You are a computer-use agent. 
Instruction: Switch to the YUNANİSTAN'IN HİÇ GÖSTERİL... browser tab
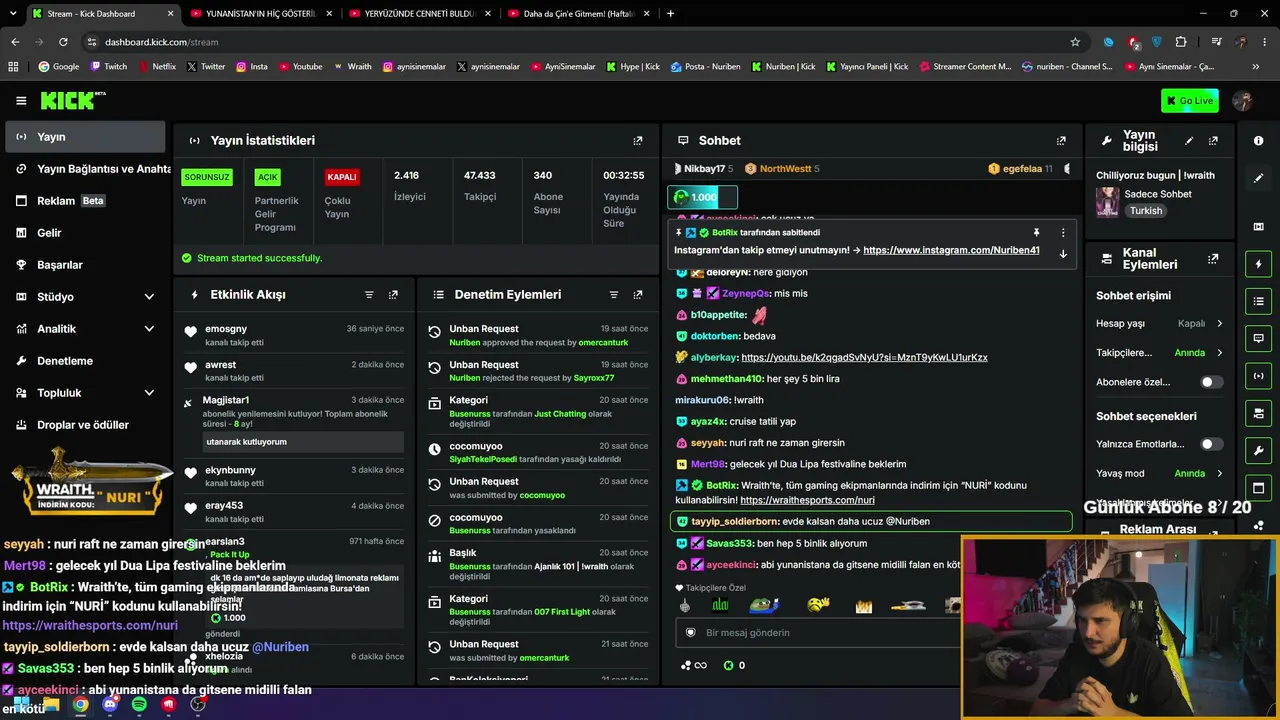point(260,14)
